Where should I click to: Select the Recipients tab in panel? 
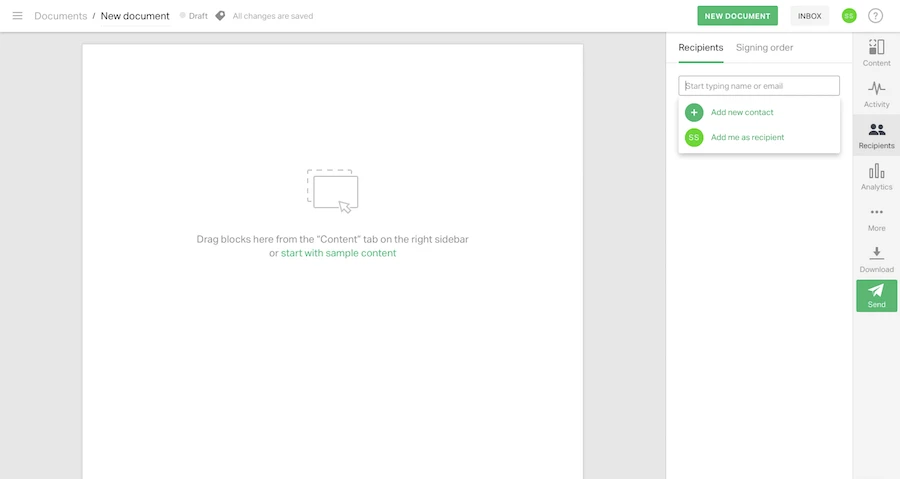pos(700,47)
